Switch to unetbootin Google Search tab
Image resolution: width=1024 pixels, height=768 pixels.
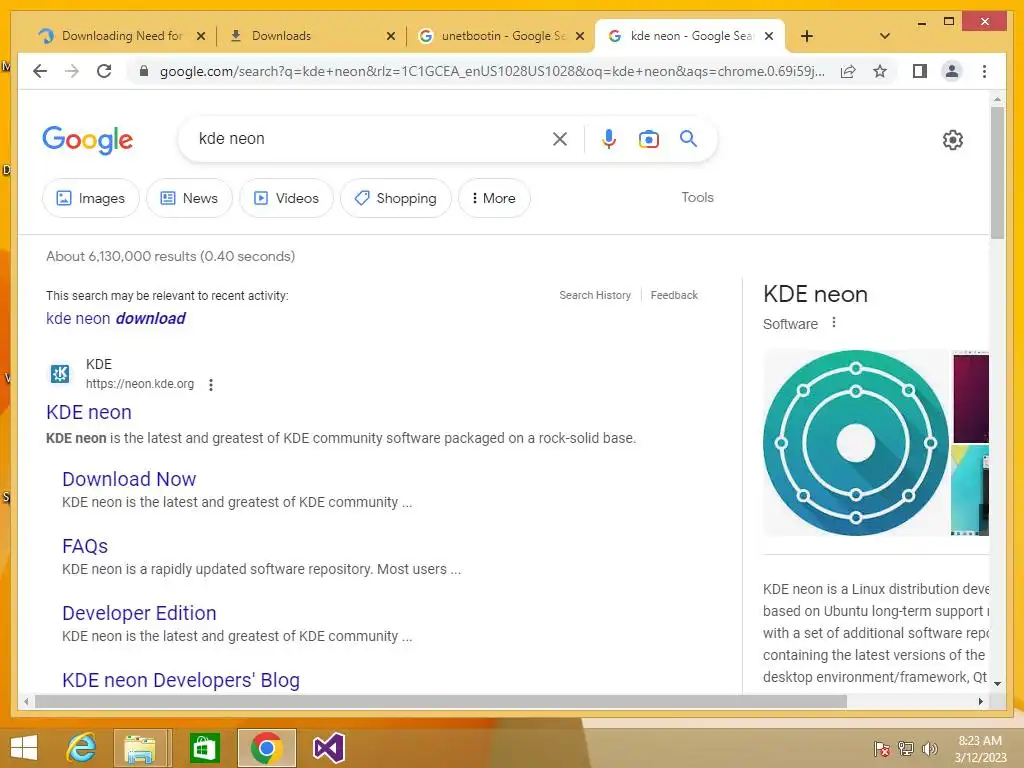pyautogui.click(x=503, y=36)
